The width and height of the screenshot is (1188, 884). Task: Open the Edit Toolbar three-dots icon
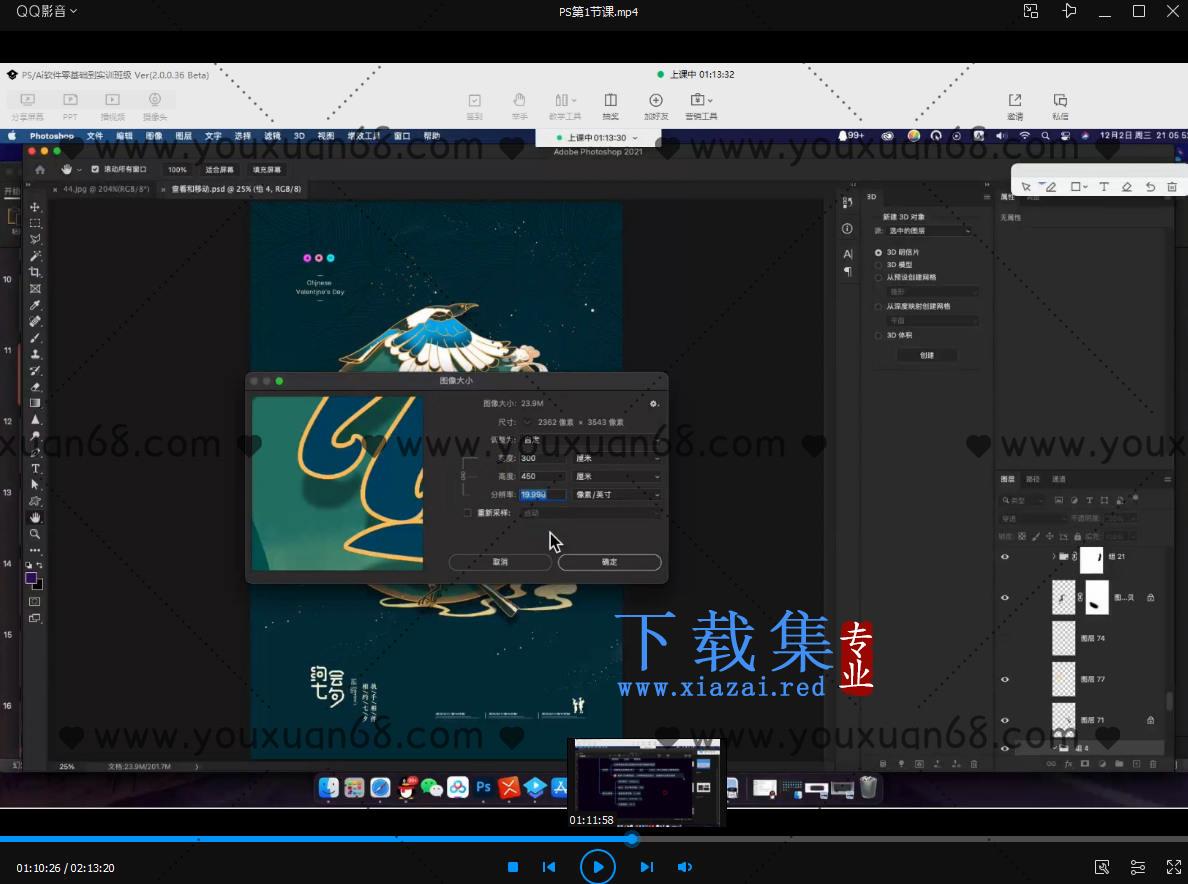coord(35,551)
